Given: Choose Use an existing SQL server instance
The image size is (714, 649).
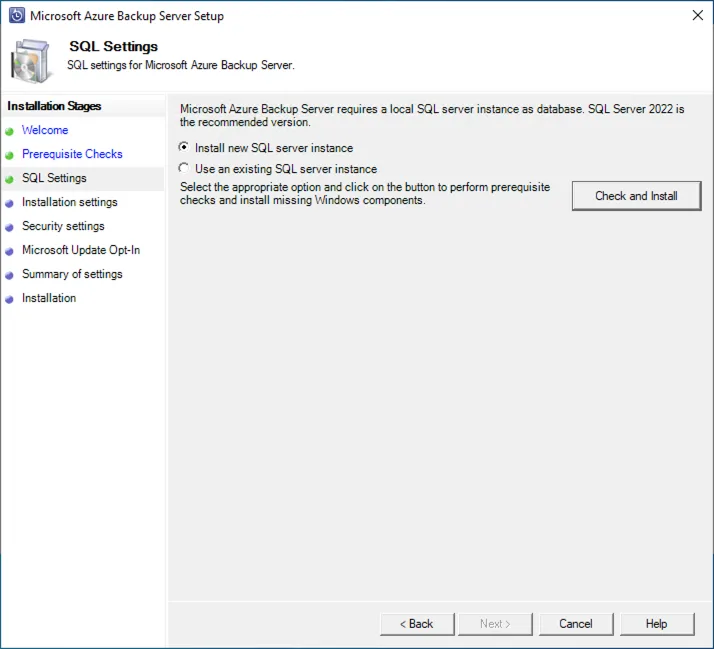Looking at the screenshot, I should click(183, 169).
